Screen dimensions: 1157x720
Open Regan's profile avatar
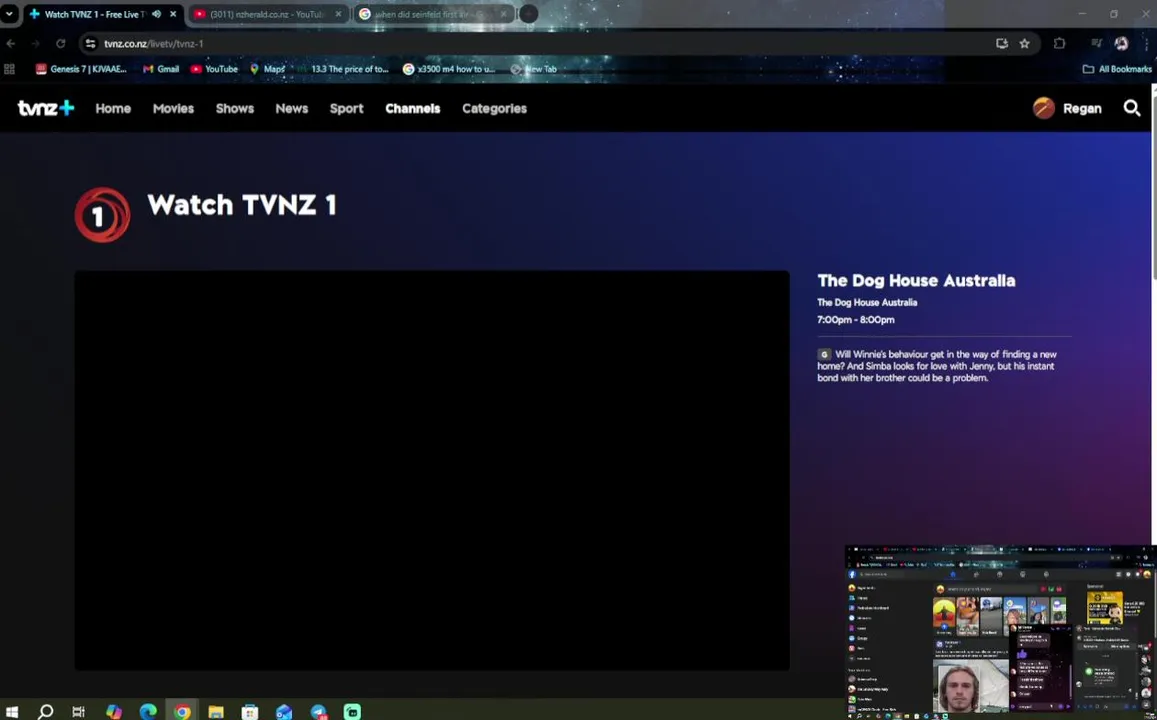1043,108
